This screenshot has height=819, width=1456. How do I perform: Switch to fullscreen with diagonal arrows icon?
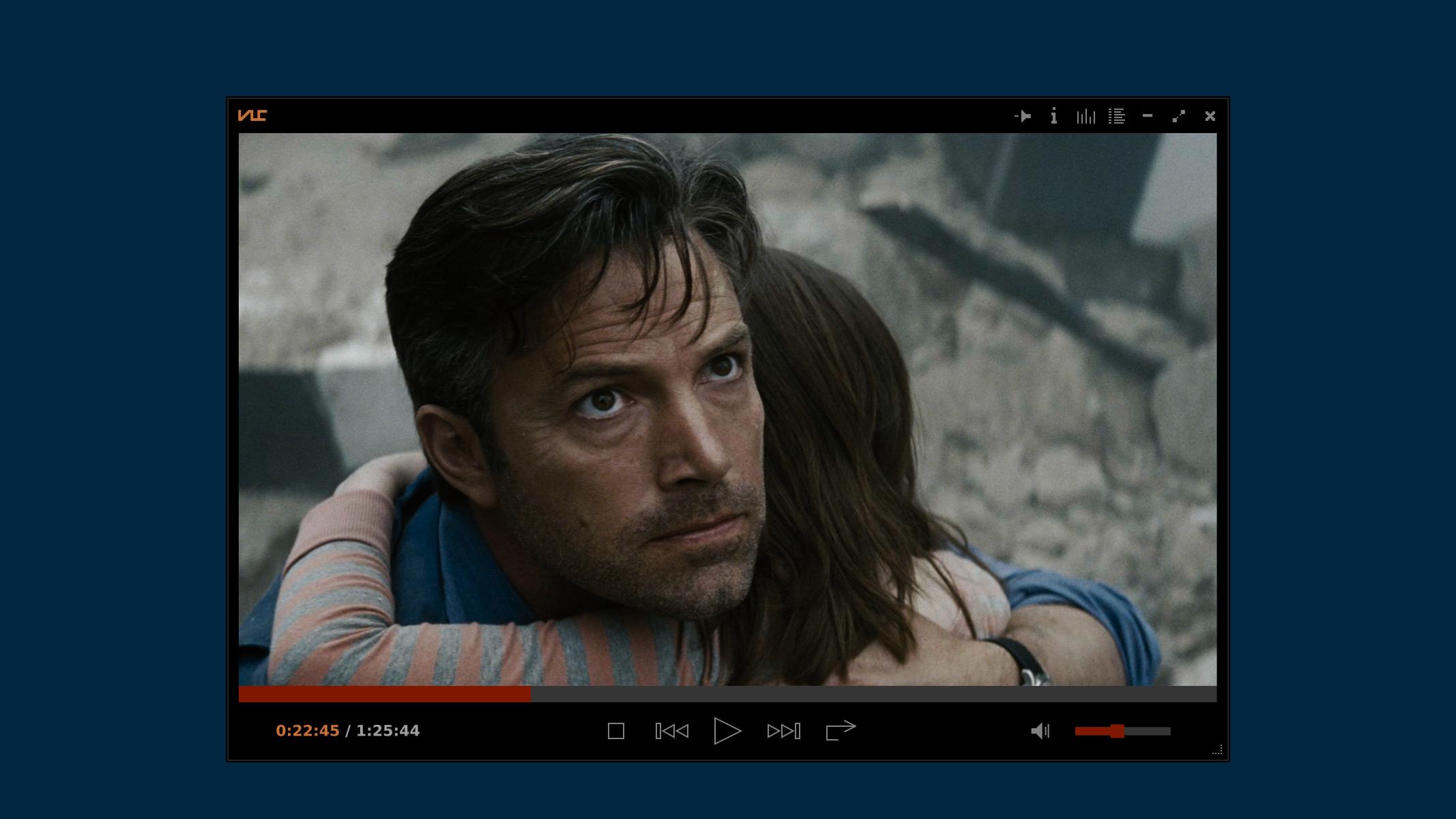coord(1178,116)
